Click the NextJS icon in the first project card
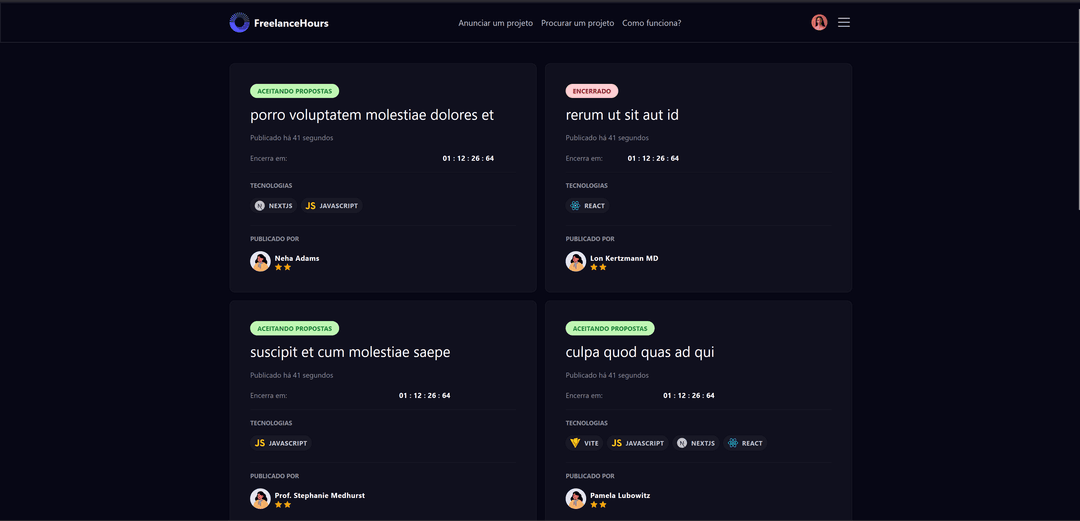The height and width of the screenshot is (521, 1080). tap(260, 206)
